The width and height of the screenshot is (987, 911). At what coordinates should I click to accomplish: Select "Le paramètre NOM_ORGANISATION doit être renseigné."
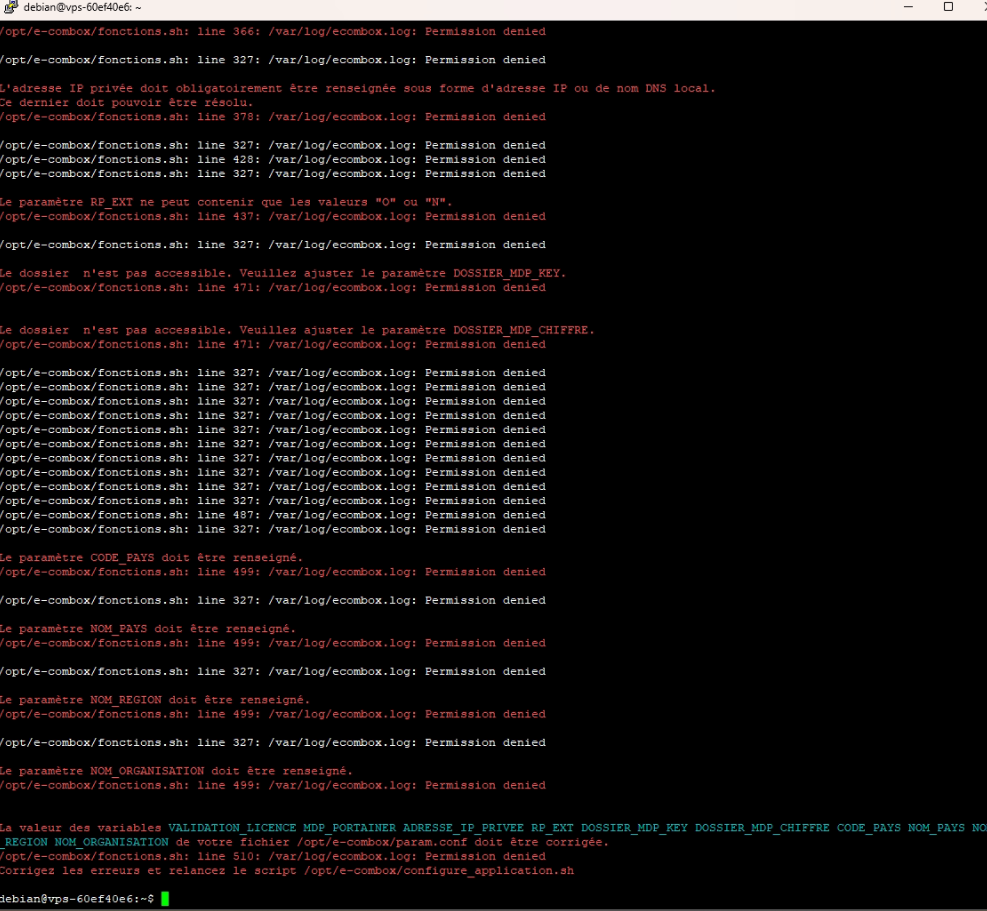176,771
